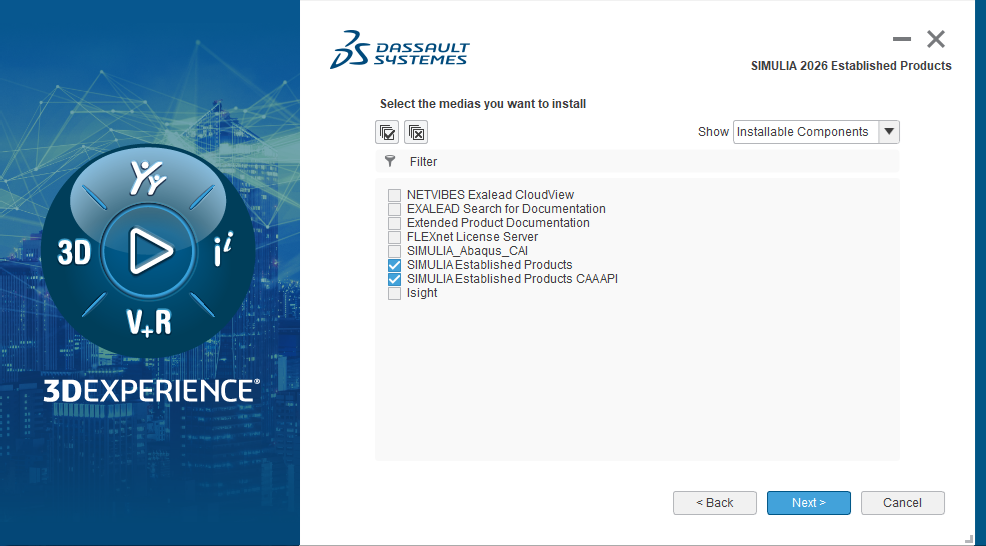The width and height of the screenshot is (986, 546).
Task: Click the 3D quadrant of the compass
Action: tap(75, 252)
